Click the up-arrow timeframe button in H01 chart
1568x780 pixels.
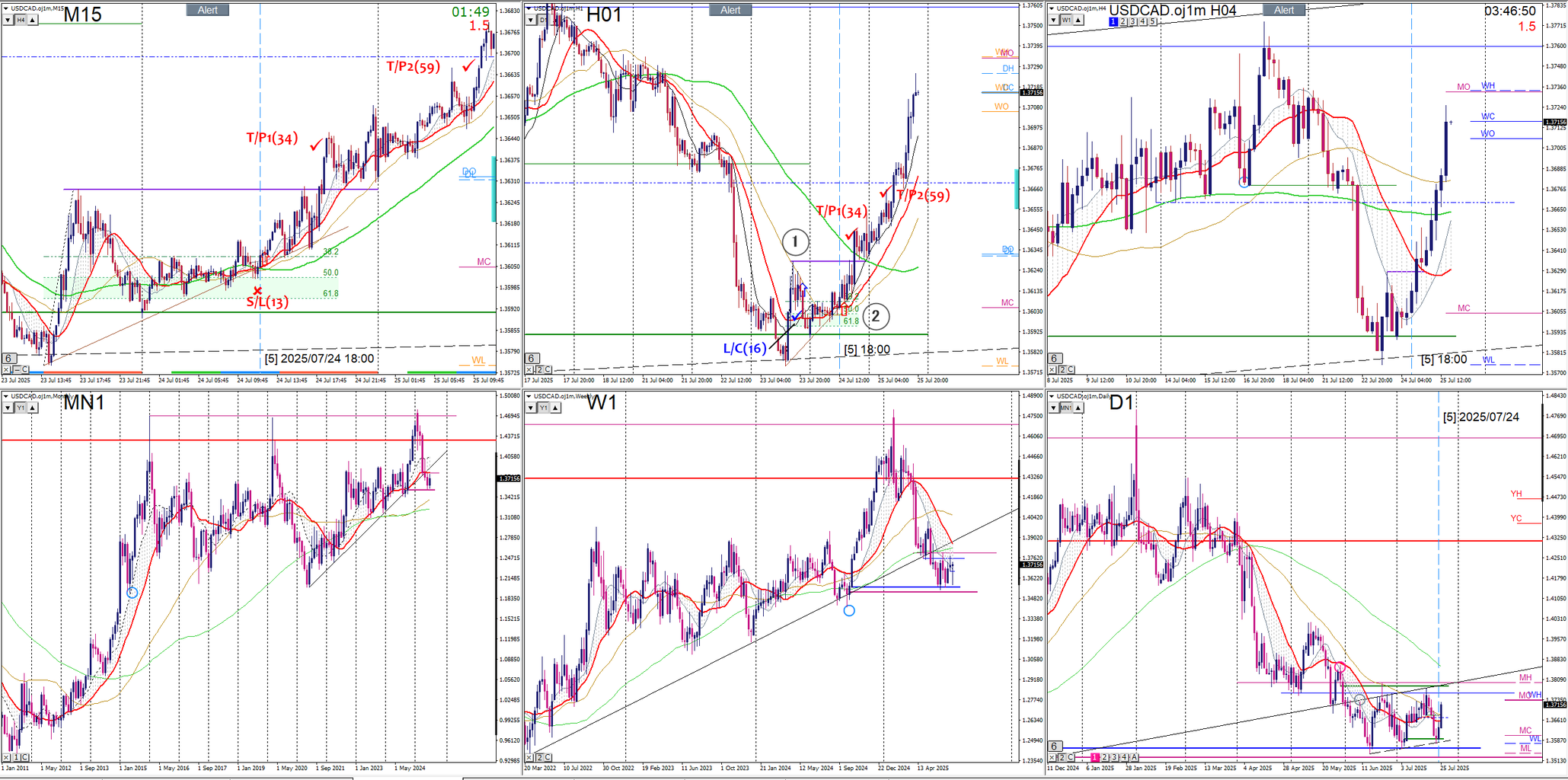[556, 21]
